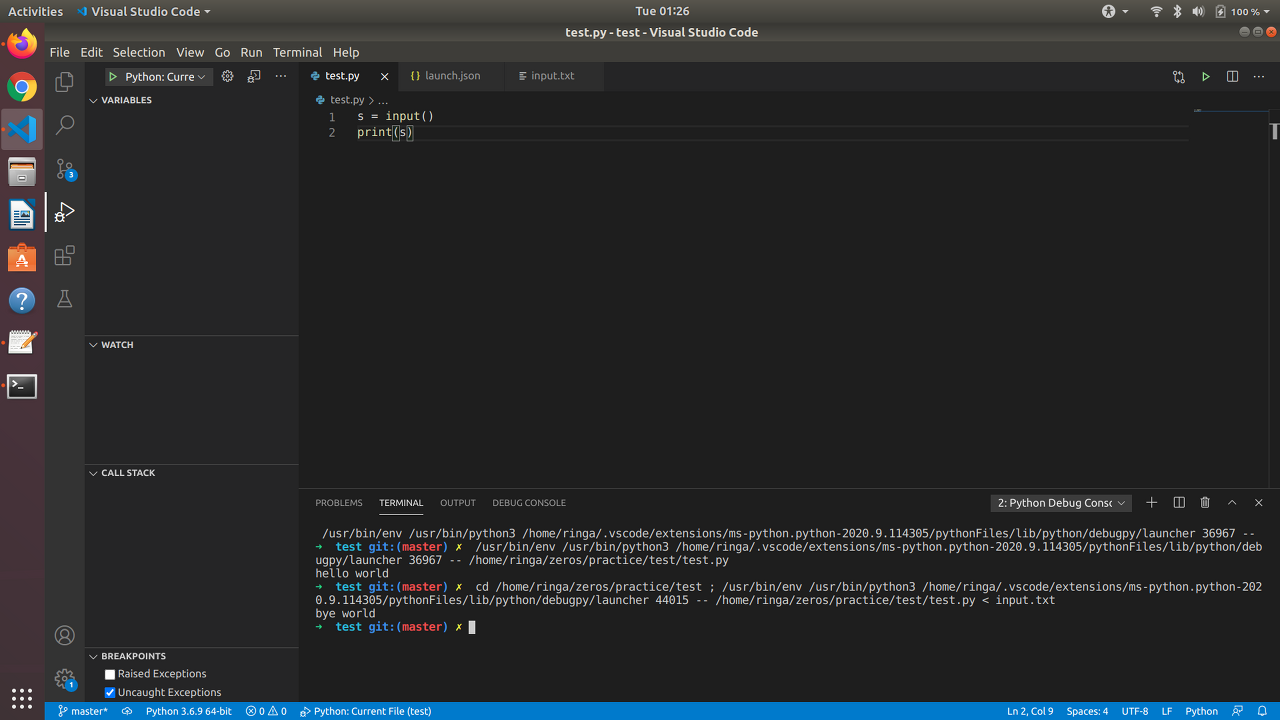Open editor more actions ellipsis
Screen dimensions: 1280x720
(1259, 76)
